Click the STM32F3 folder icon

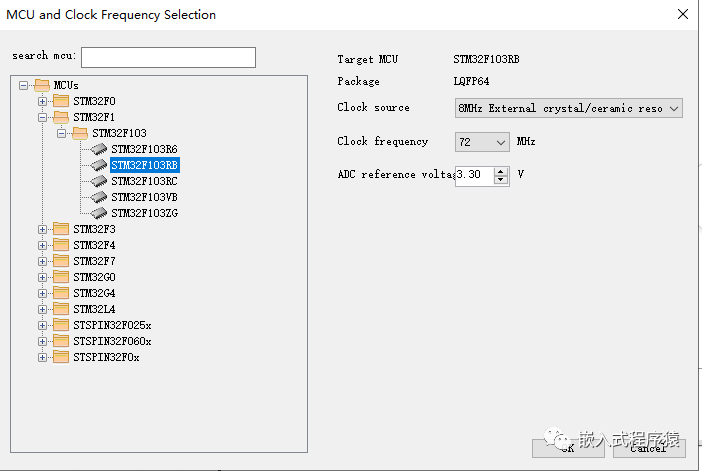pyautogui.click(x=61, y=229)
